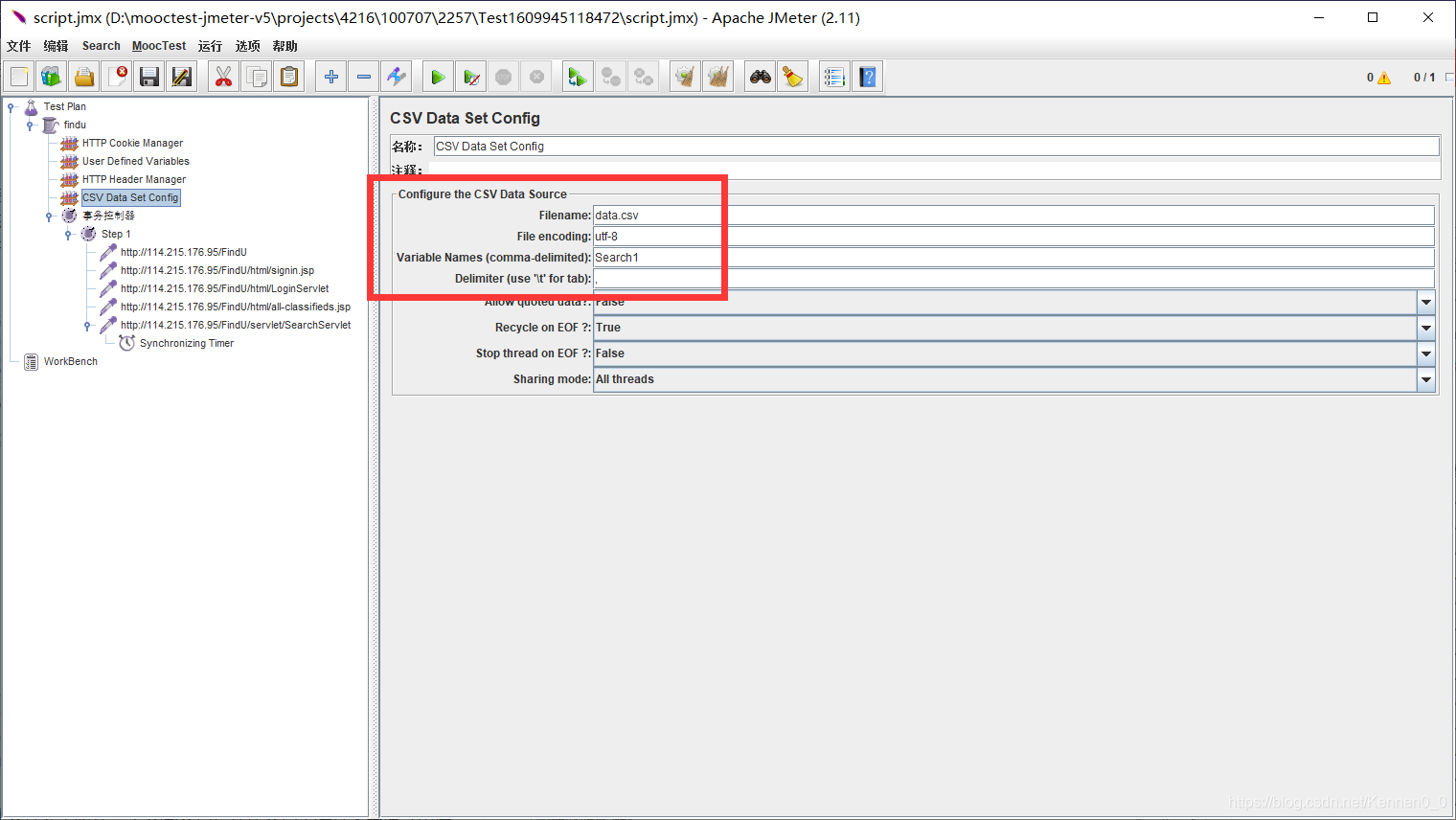This screenshot has width=1456, height=820.
Task: Click the 名称 name input field
Action: [x=936, y=147]
